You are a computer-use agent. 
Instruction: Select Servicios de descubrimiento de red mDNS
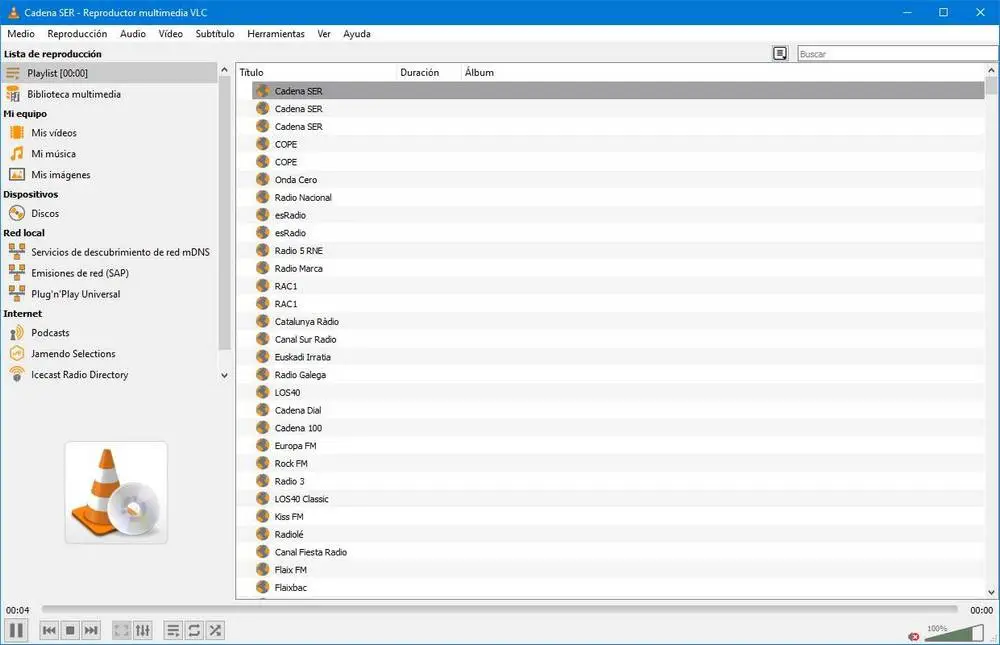(x=109, y=252)
